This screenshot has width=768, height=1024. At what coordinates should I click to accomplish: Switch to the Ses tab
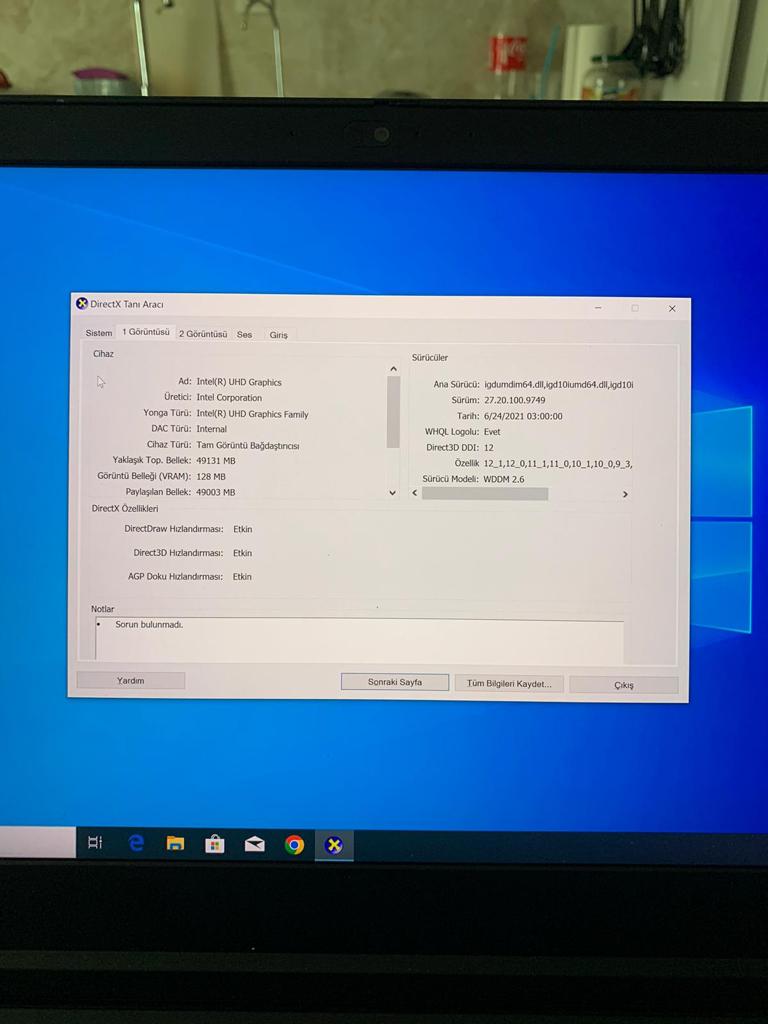pyautogui.click(x=244, y=334)
